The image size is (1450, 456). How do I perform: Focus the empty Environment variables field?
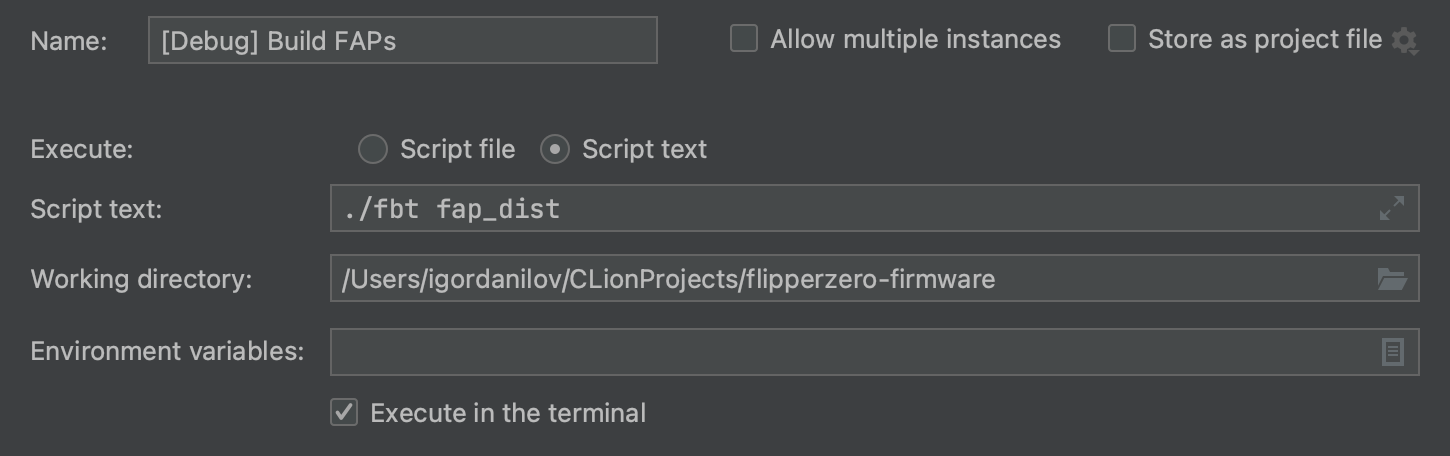click(850, 351)
